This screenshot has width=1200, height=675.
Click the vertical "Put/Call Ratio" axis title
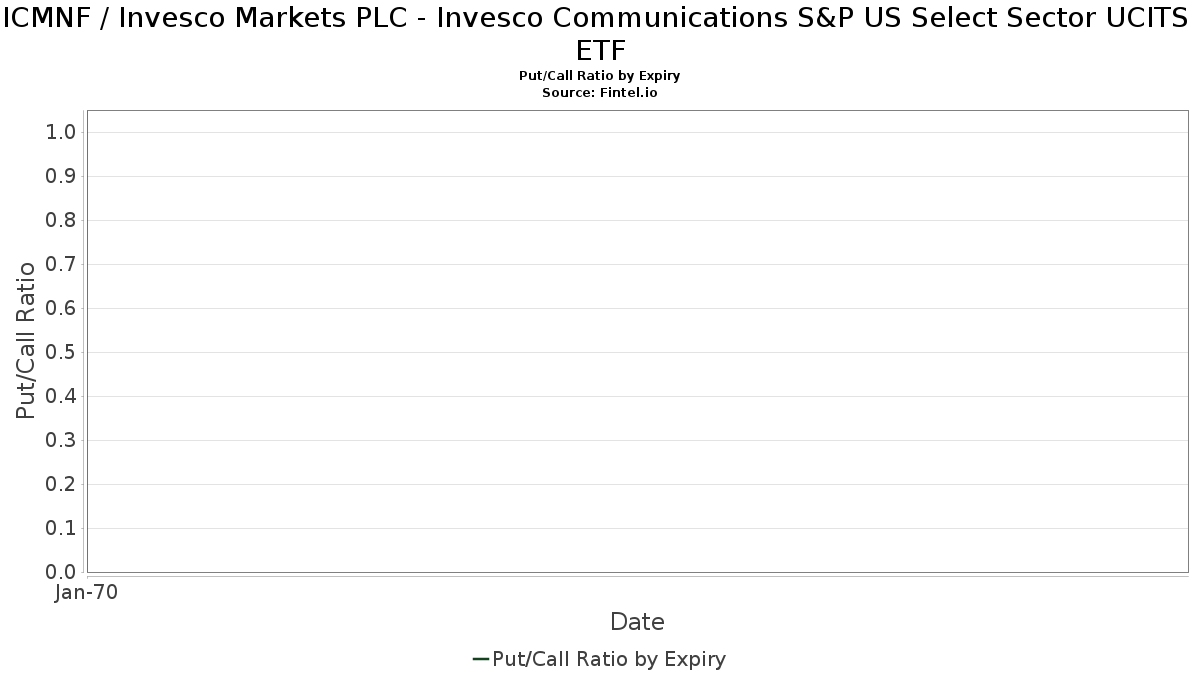click(26, 340)
